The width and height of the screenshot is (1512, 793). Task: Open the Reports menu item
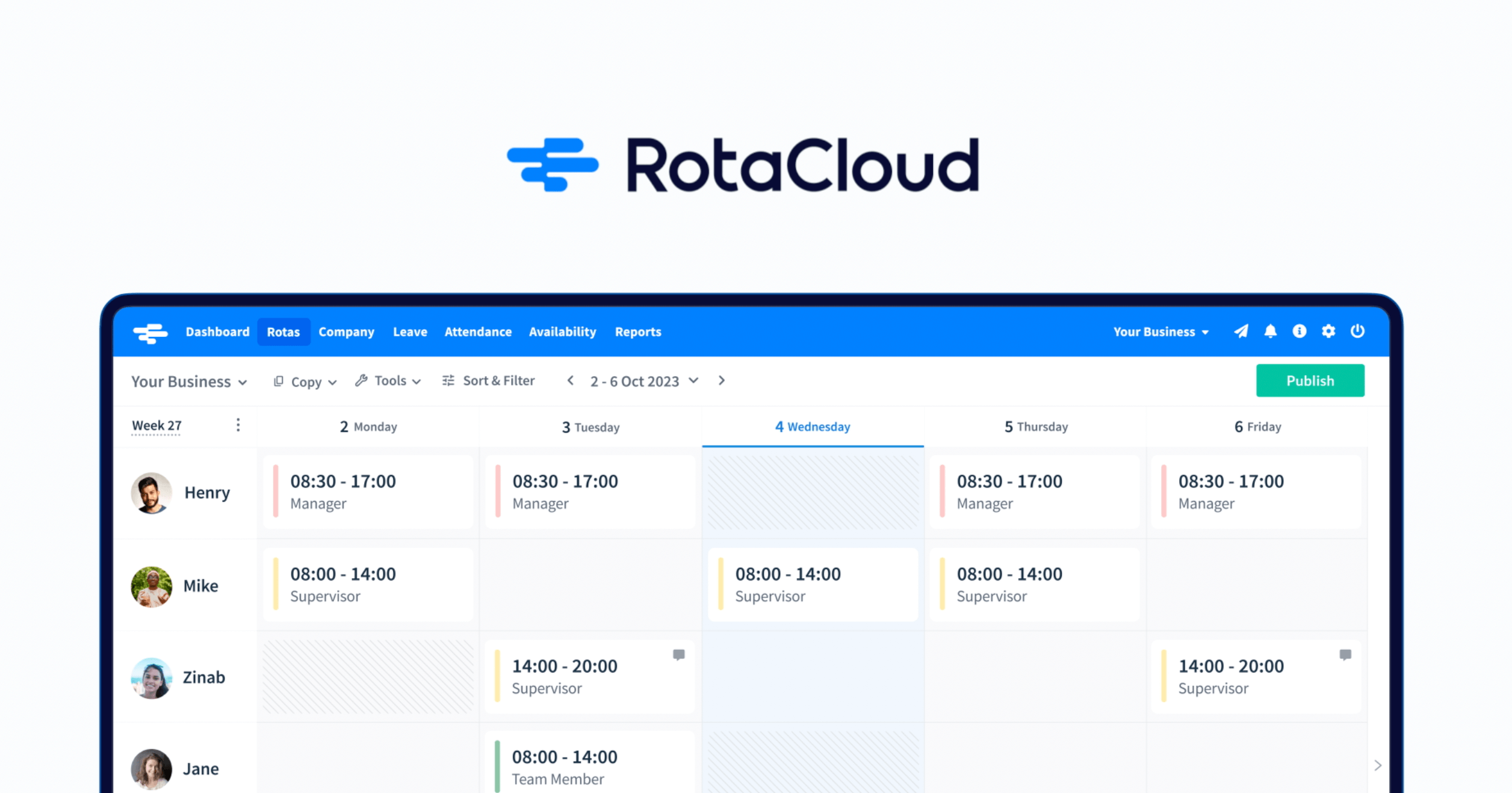pos(637,332)
